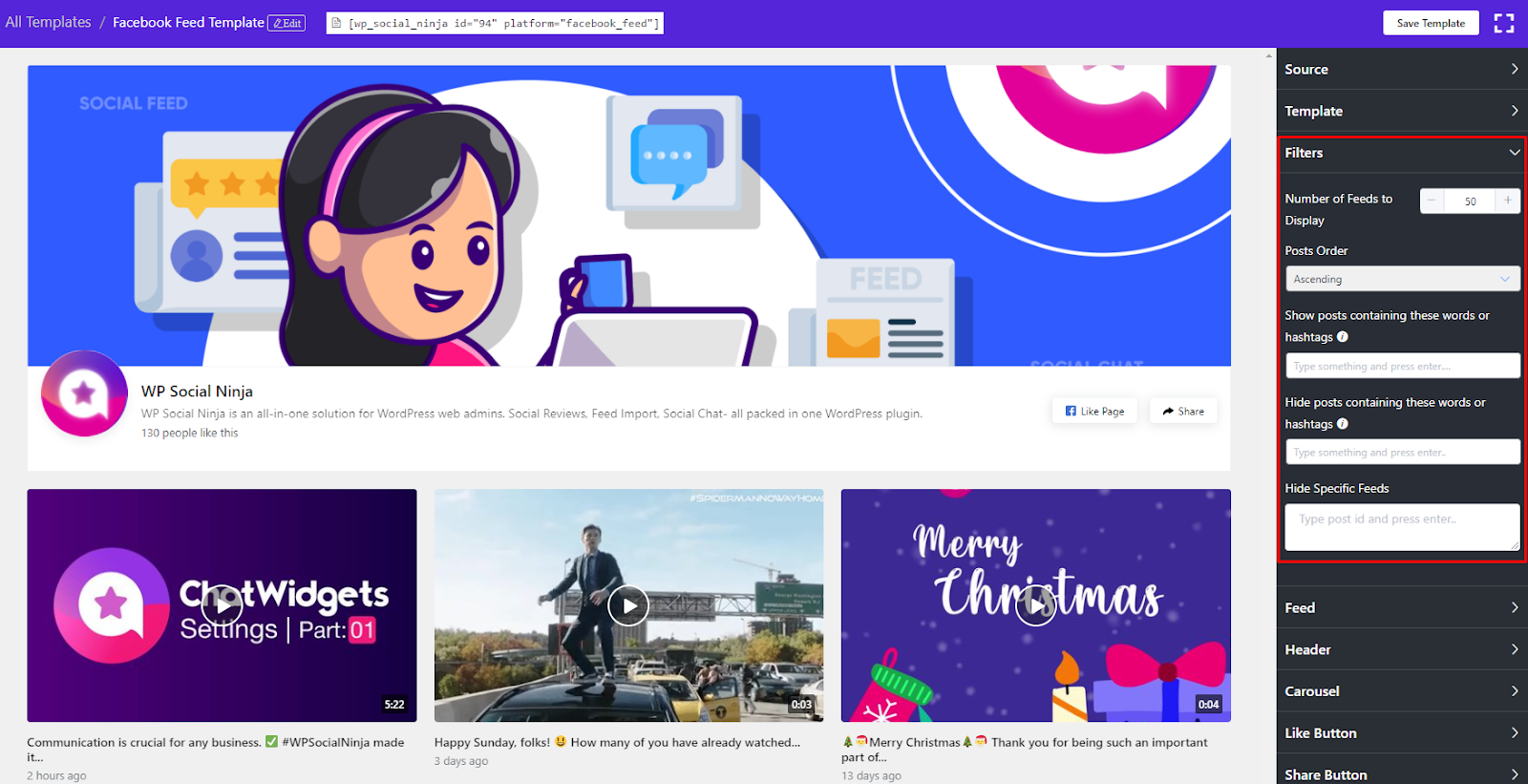
Task: Click the Share button on header
Action: (1183, 411)
